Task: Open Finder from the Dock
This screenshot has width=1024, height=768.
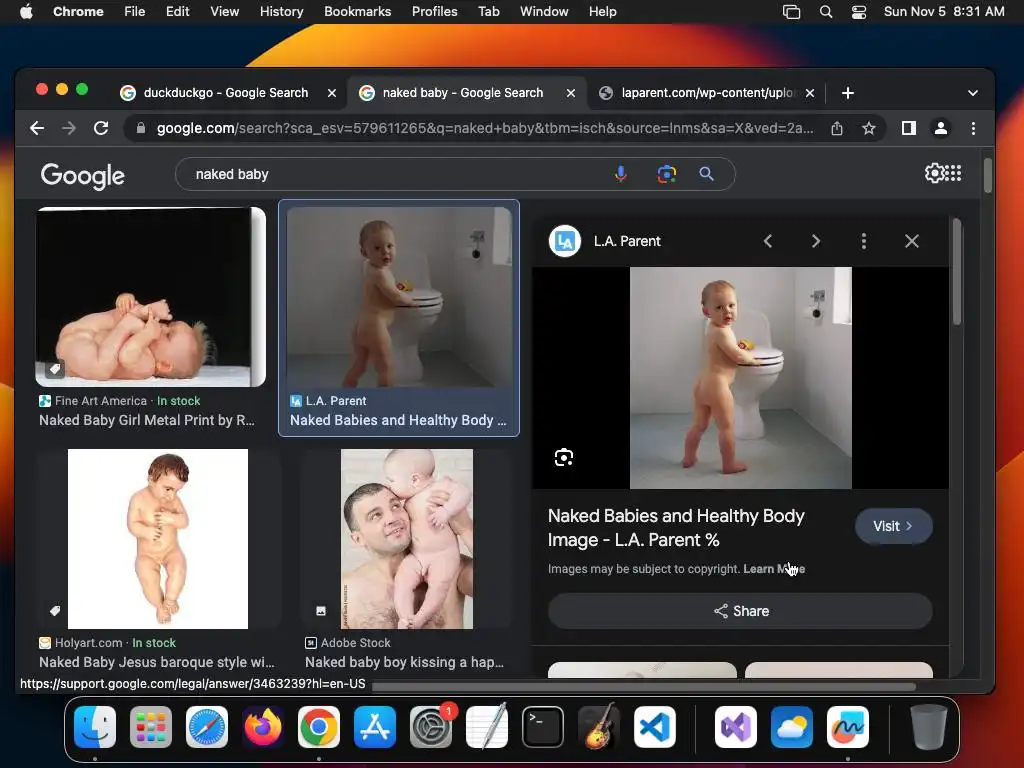Action: tap(95, 727)
